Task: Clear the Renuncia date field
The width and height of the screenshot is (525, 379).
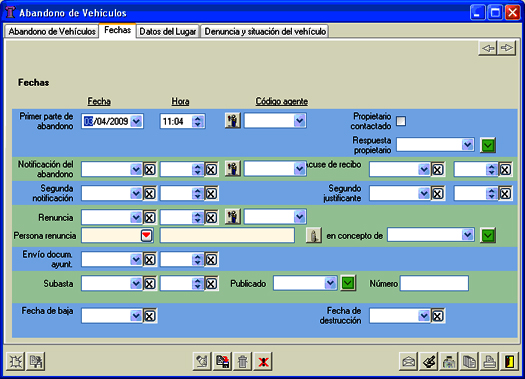Action: (150, 218)
